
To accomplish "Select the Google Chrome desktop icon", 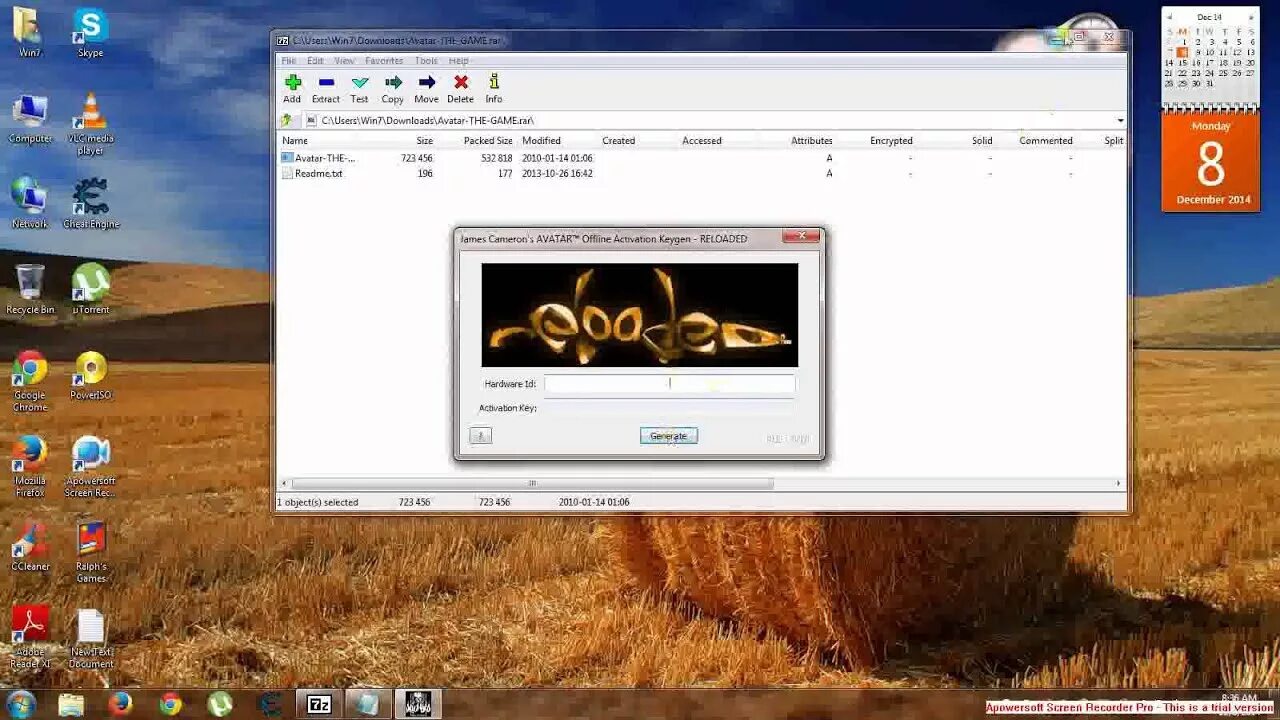I will point(30,381).
